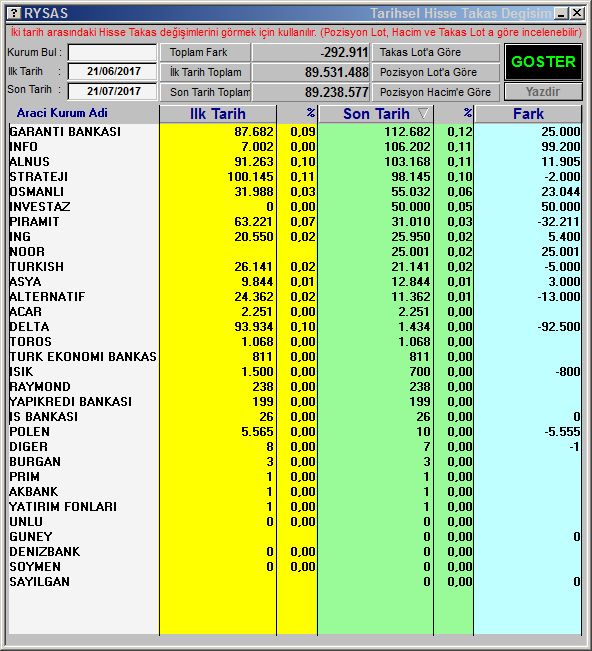The width and height of the screenshot is (592, 651).
Task: Select the DELTA row
Action: 295,326
